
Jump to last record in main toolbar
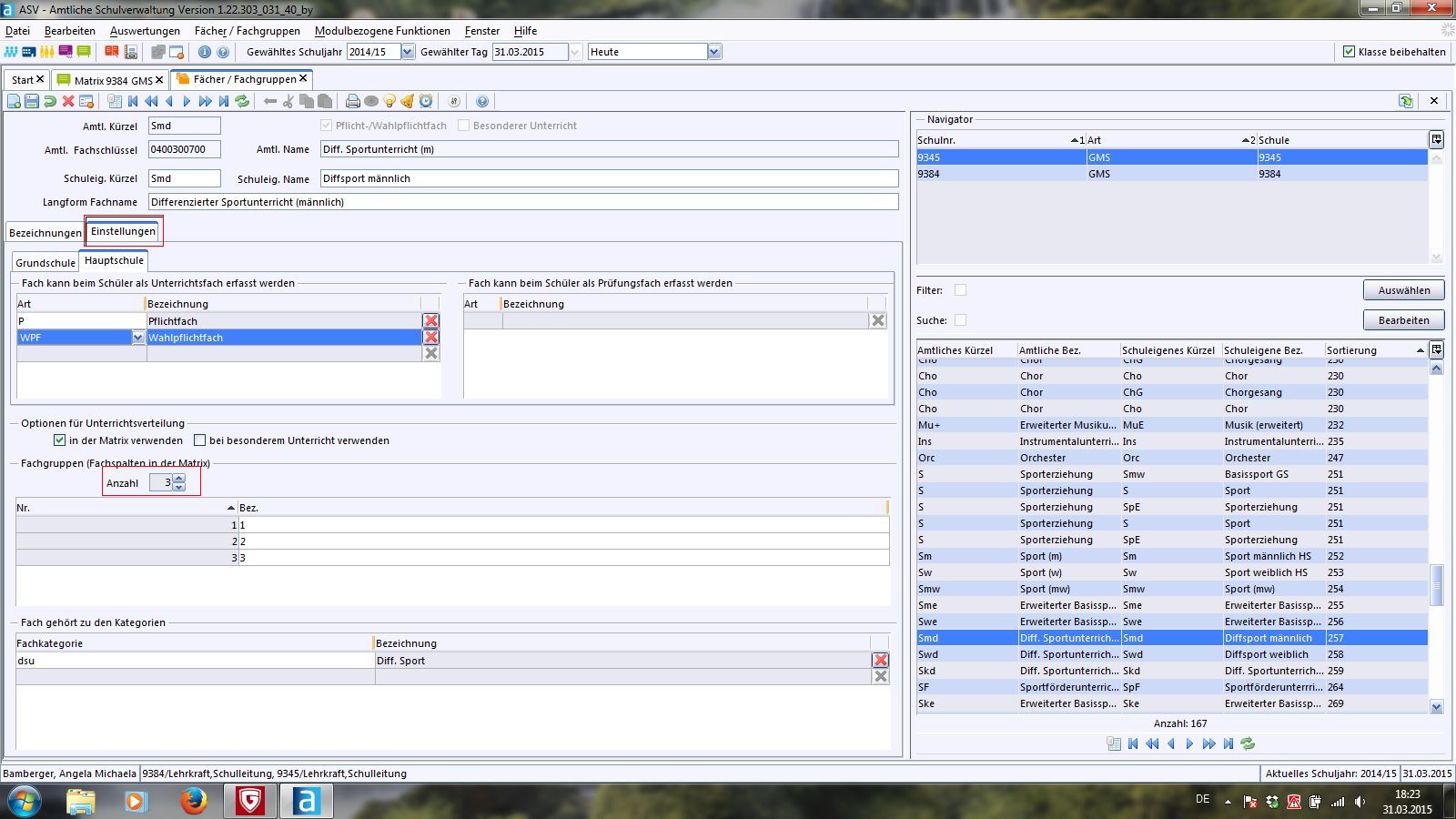click(224, 101)
